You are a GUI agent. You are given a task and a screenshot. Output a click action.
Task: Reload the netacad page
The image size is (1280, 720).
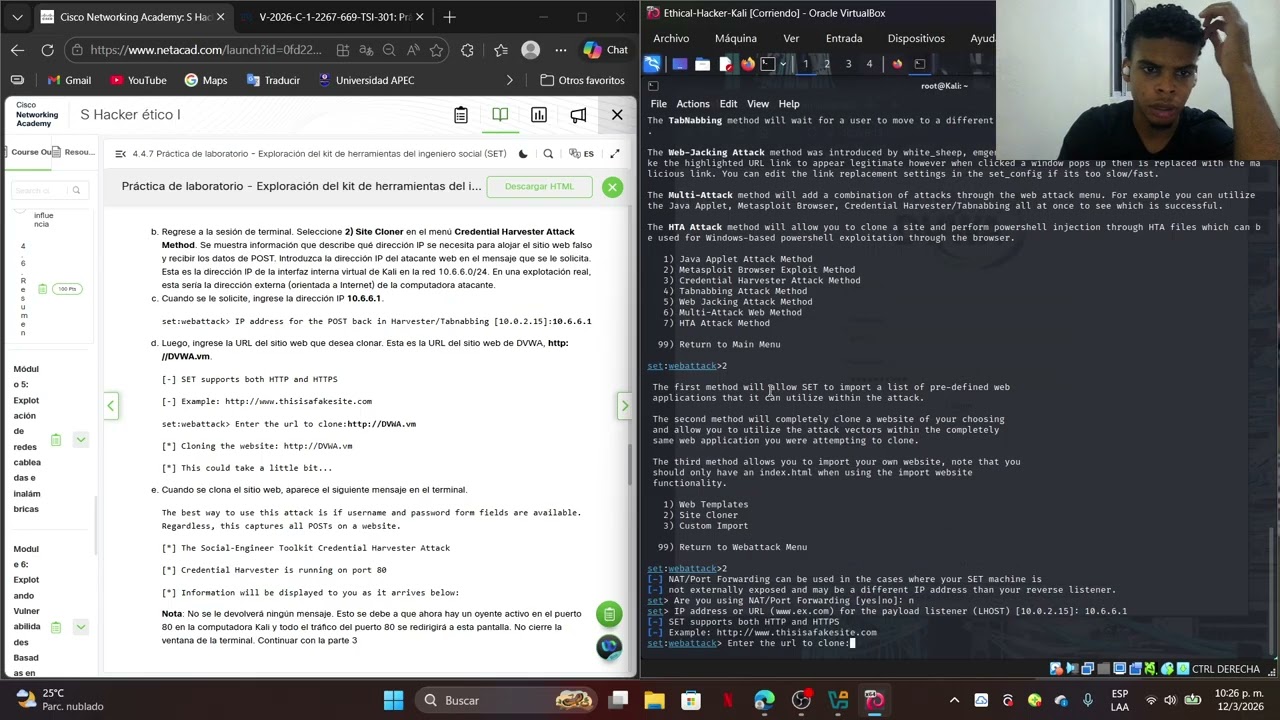47,50
